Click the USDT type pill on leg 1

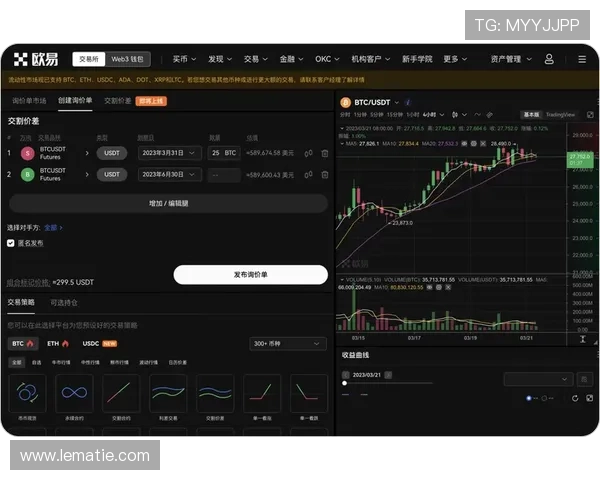click(x=112, y=153)
